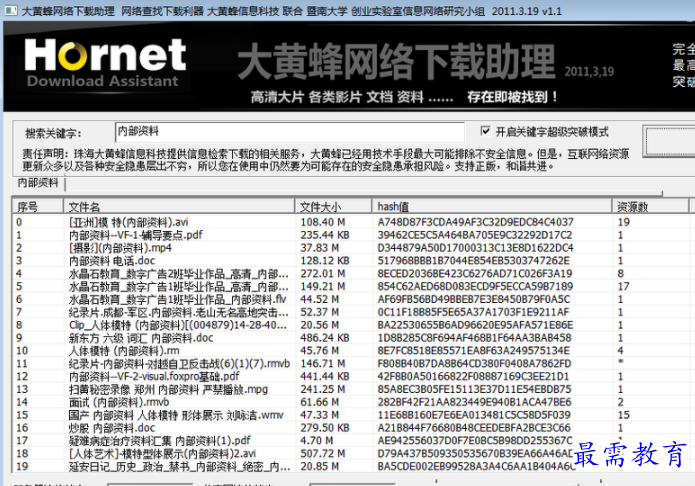The height and width of the screenshot is (486, 695).
Task: Click the search button right of checkbox
Action: [x=669, y=141]
